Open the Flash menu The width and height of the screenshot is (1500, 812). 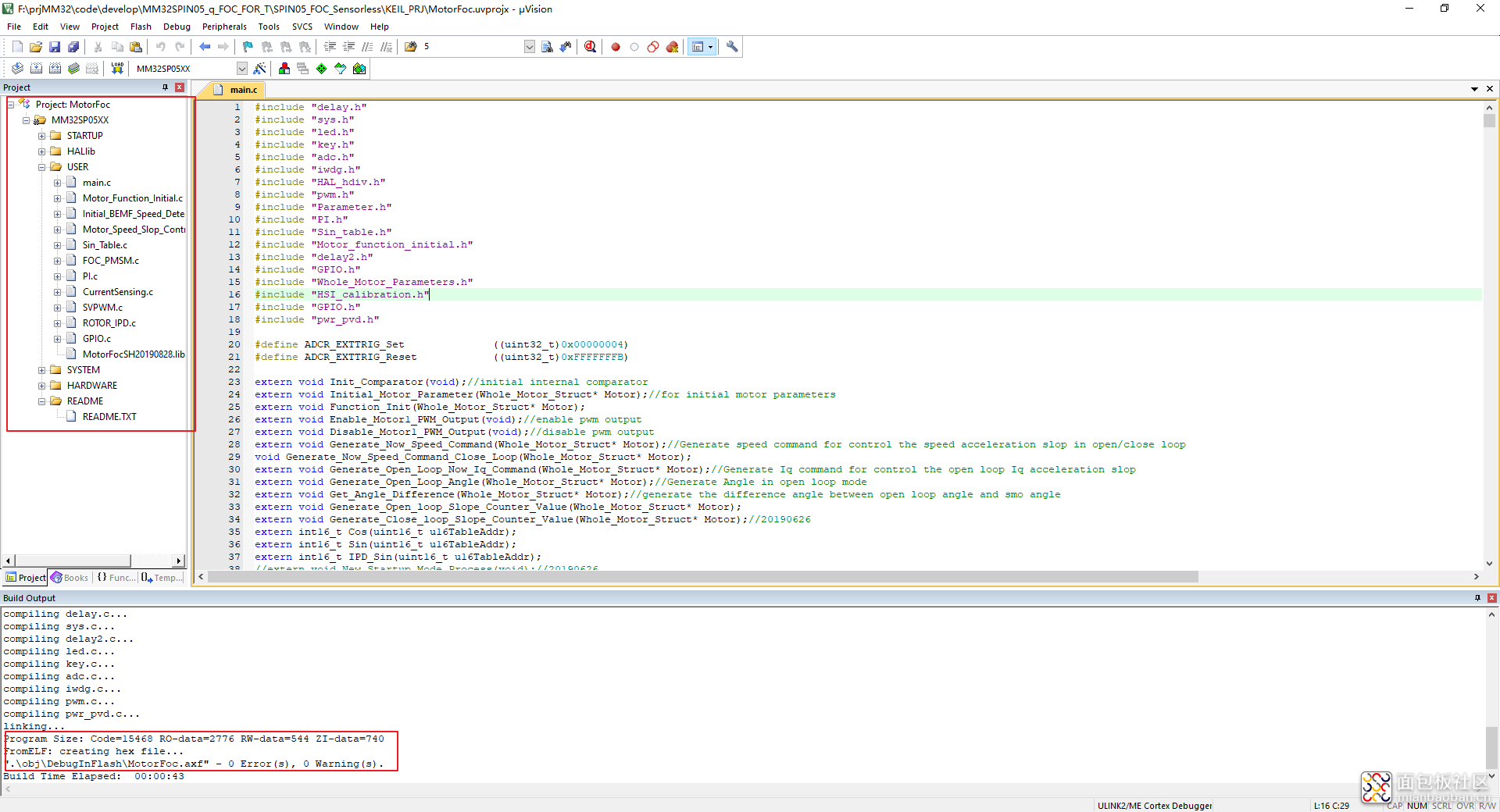141,27
